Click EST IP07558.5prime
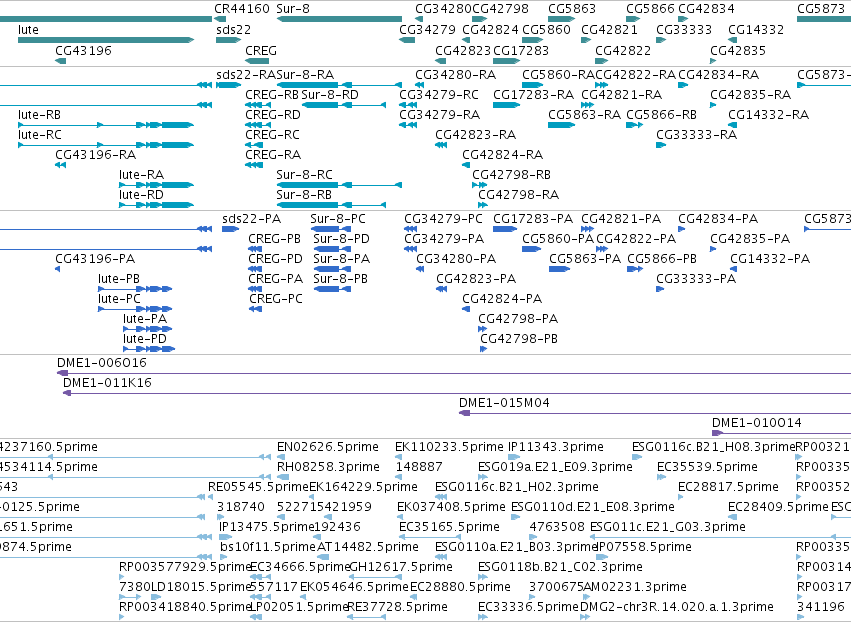This screenshot has height=622, width=851. click(x=644, y=547)
